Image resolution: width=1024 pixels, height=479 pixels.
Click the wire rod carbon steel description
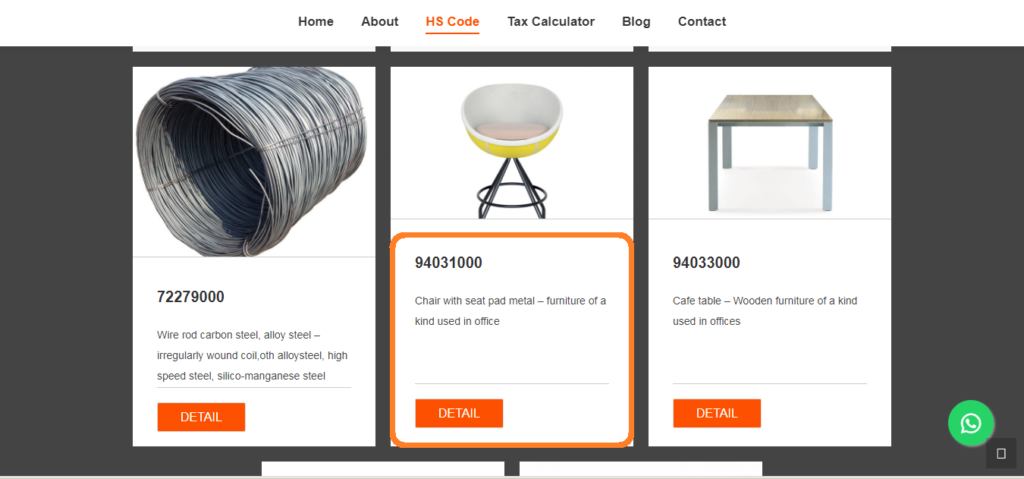click(x=253, y=355)
